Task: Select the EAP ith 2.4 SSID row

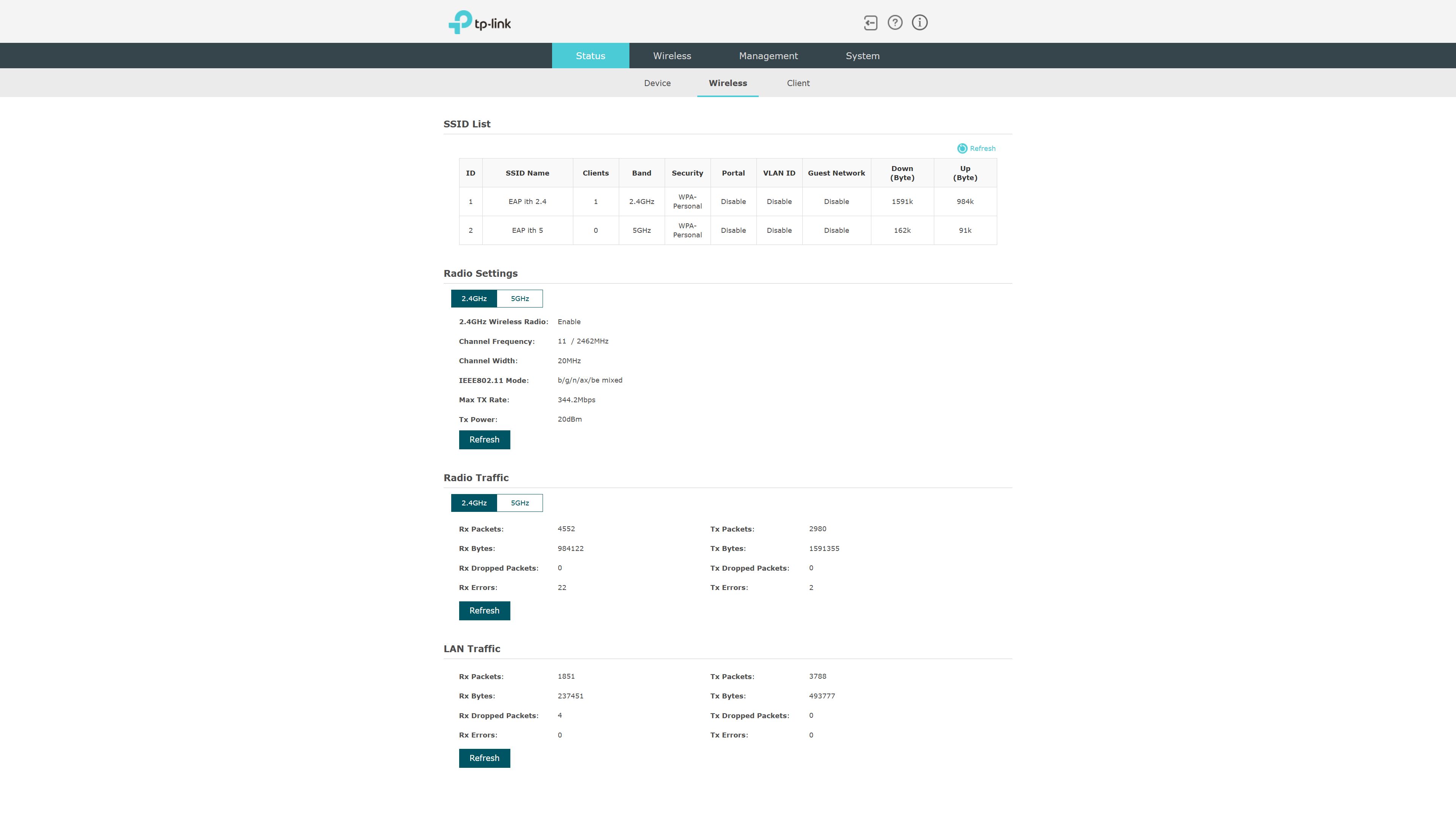Action: point(527,202)
